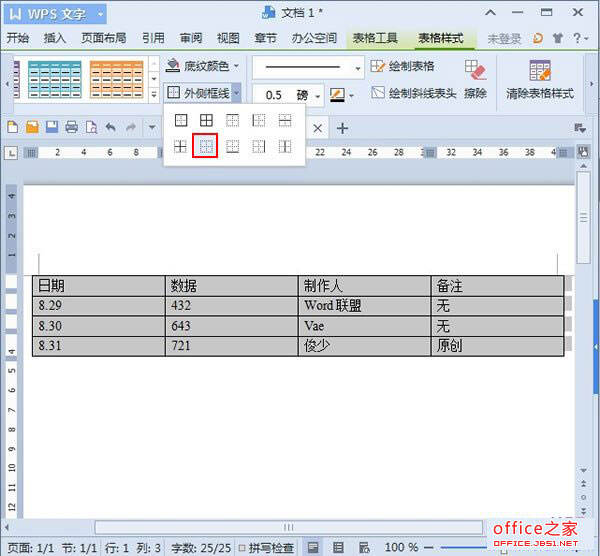The height and width of the screenshot is (556, 600).
Task: Open the line style combo box
Action: [308, 67]
